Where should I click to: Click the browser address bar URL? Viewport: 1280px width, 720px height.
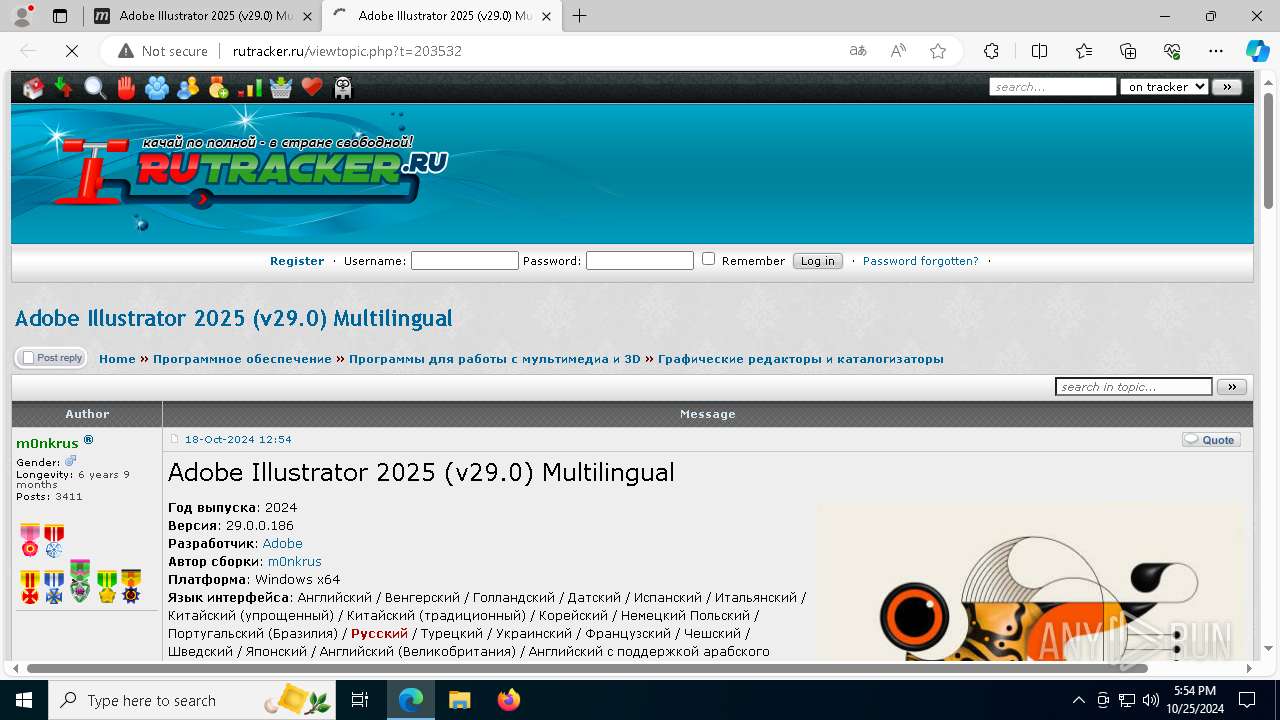coord(347,51)
